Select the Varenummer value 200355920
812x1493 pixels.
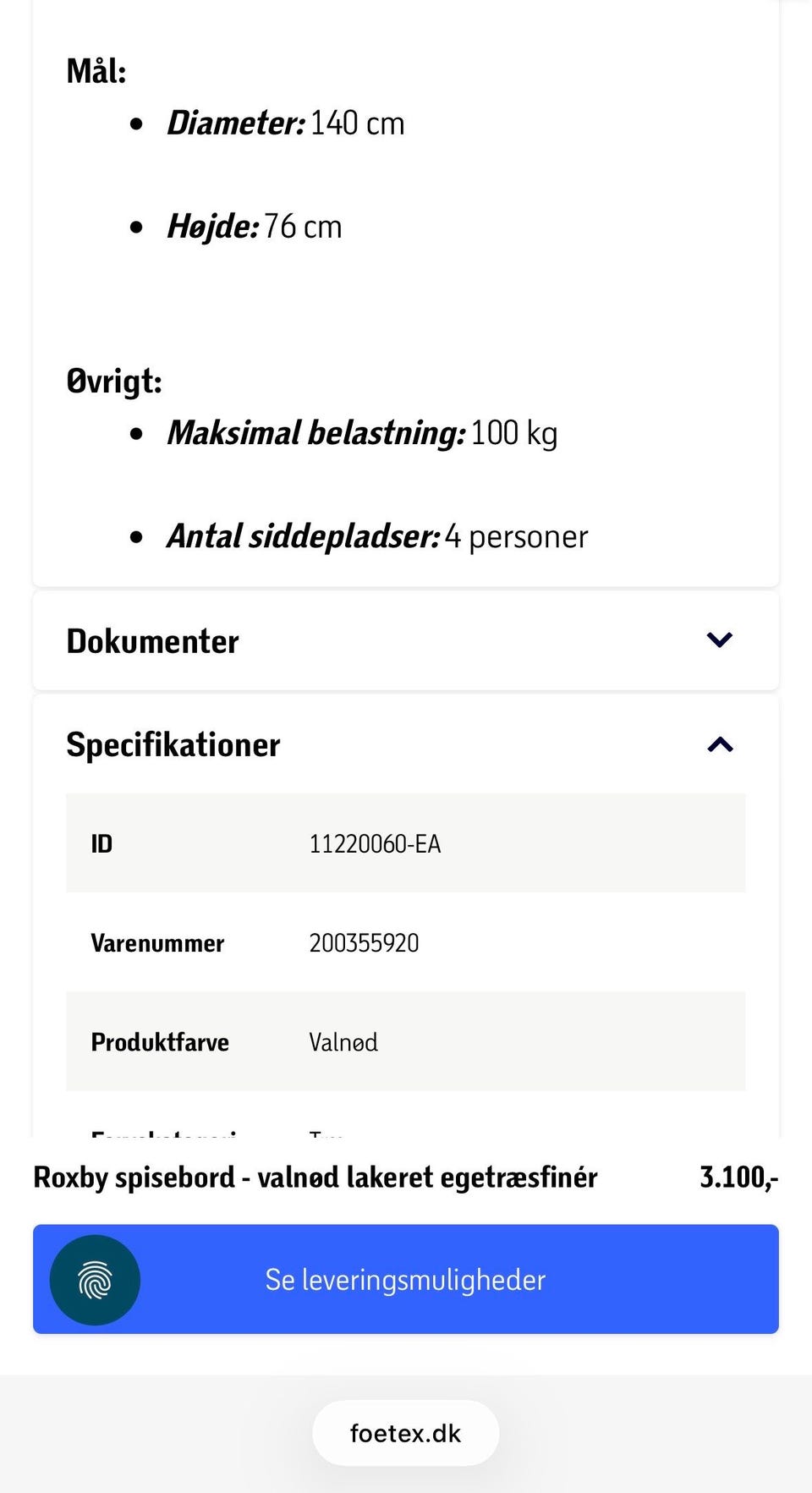[x=364, y=943]
